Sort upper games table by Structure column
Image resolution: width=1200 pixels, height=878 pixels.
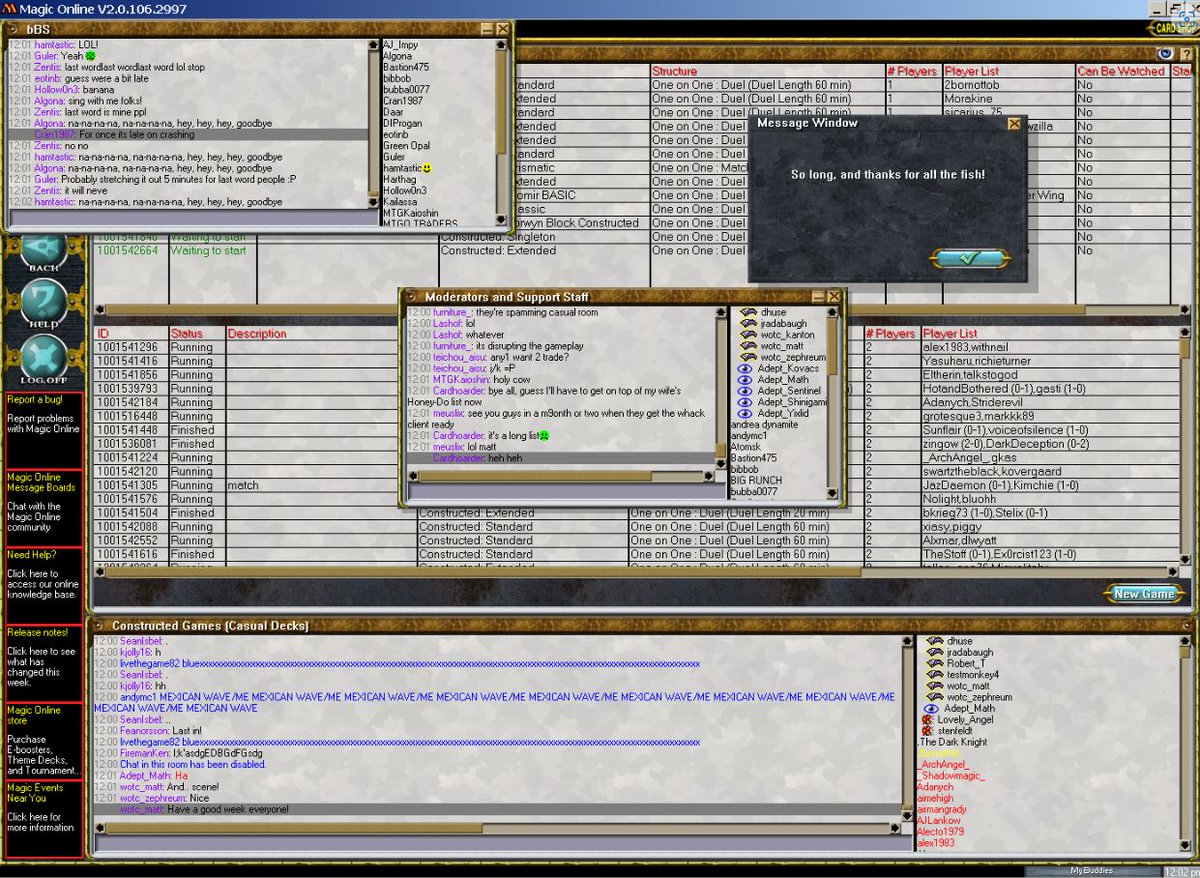pos(674,72)
